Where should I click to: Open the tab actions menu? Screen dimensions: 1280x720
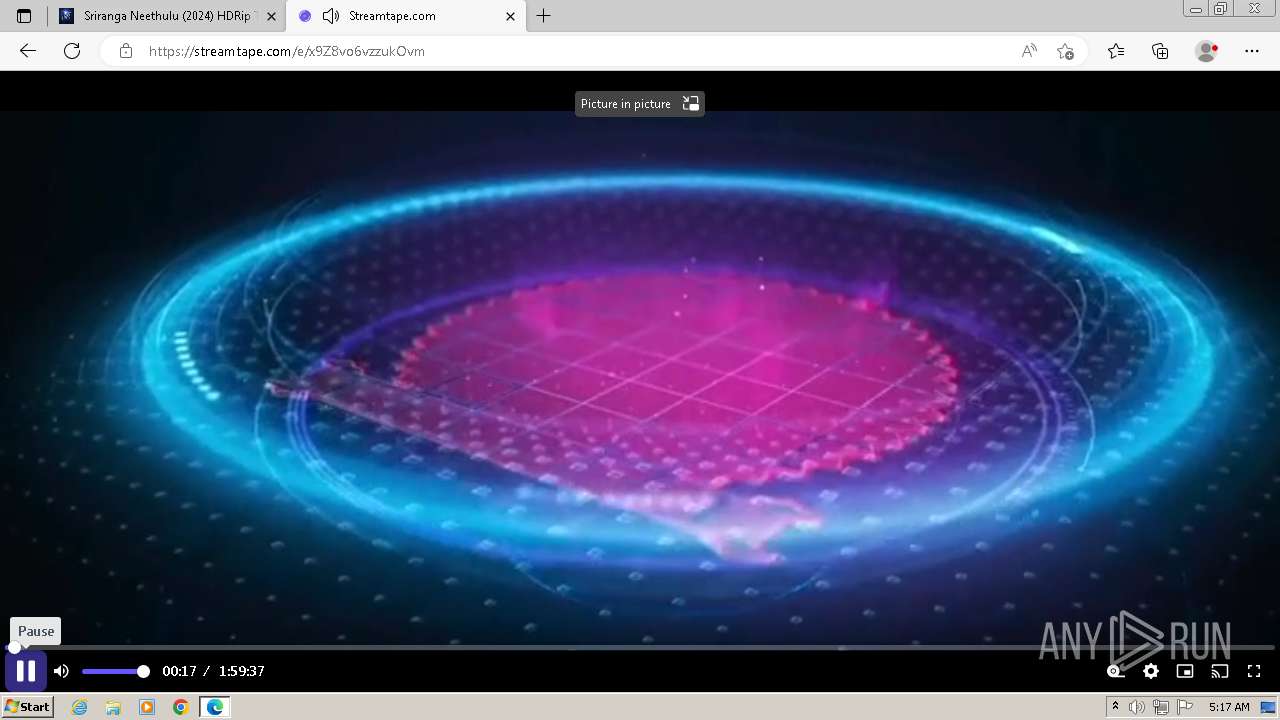24,16
